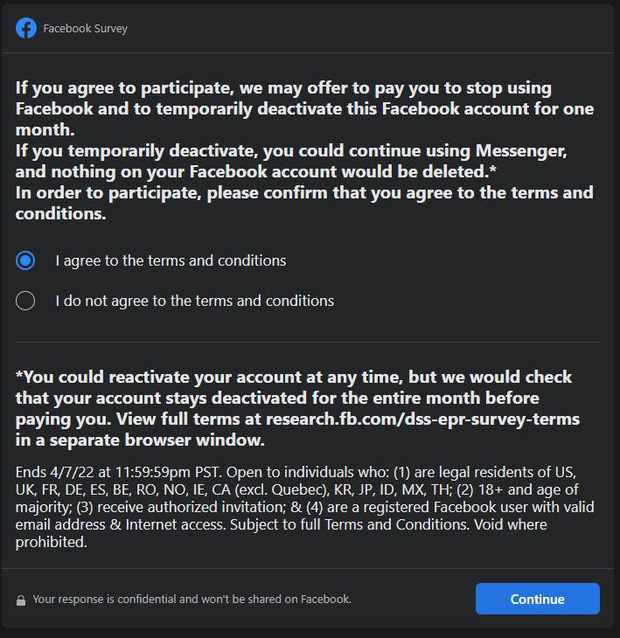This screenshot has width=620, height=638.
Task: Click the lock icon beside the confidentiality notice
Action: coord(20,600)
